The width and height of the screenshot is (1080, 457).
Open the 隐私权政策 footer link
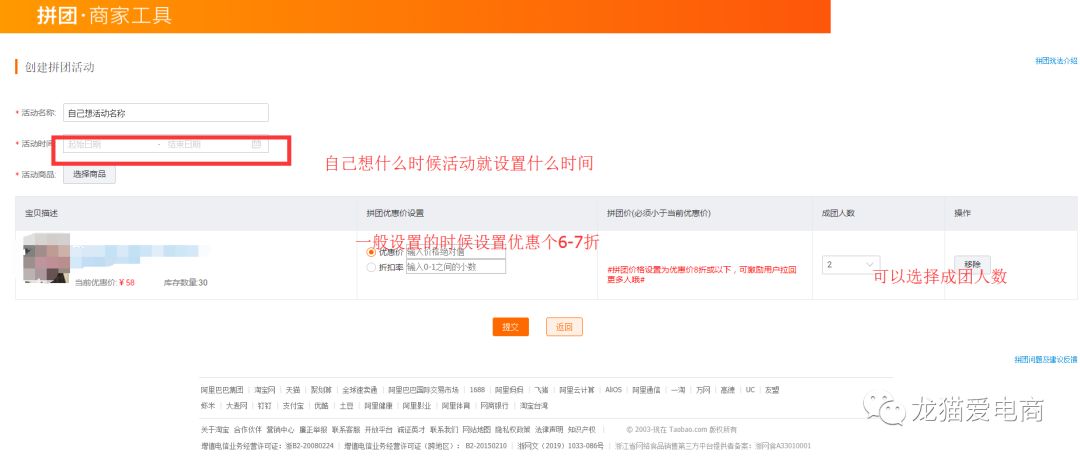[513, 429]
